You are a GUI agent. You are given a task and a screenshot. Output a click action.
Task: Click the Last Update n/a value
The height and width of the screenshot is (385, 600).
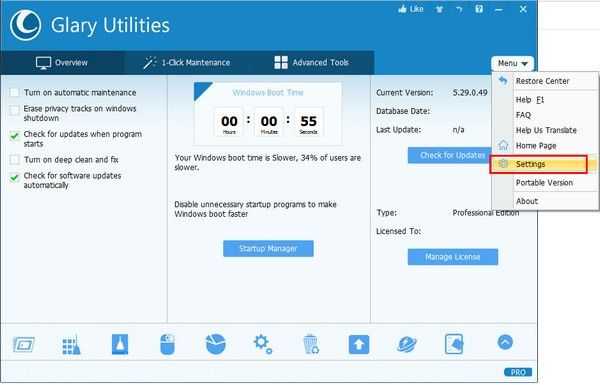tap(458, 130)
